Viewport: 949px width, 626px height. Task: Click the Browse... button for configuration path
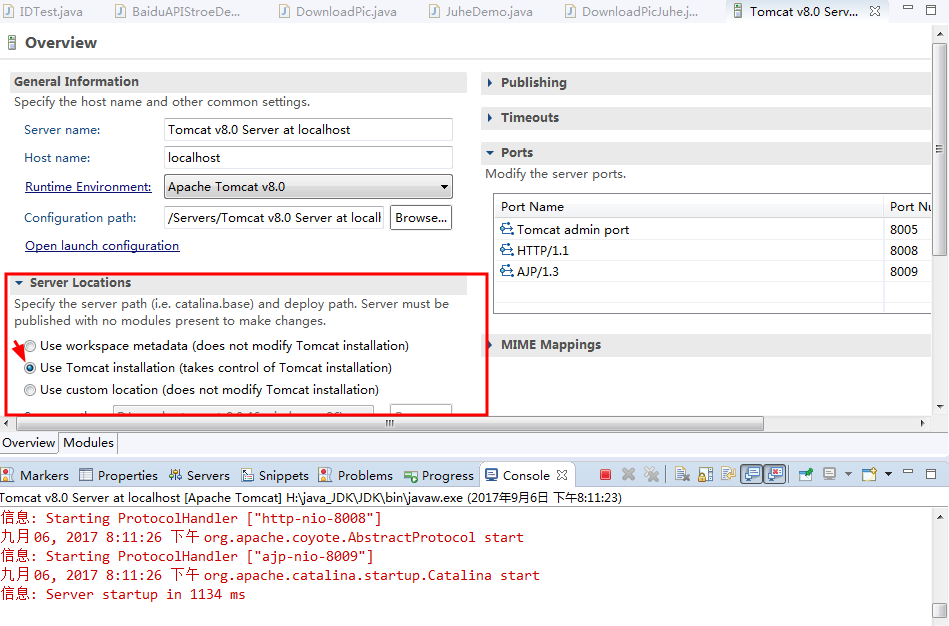click(421, 217)
